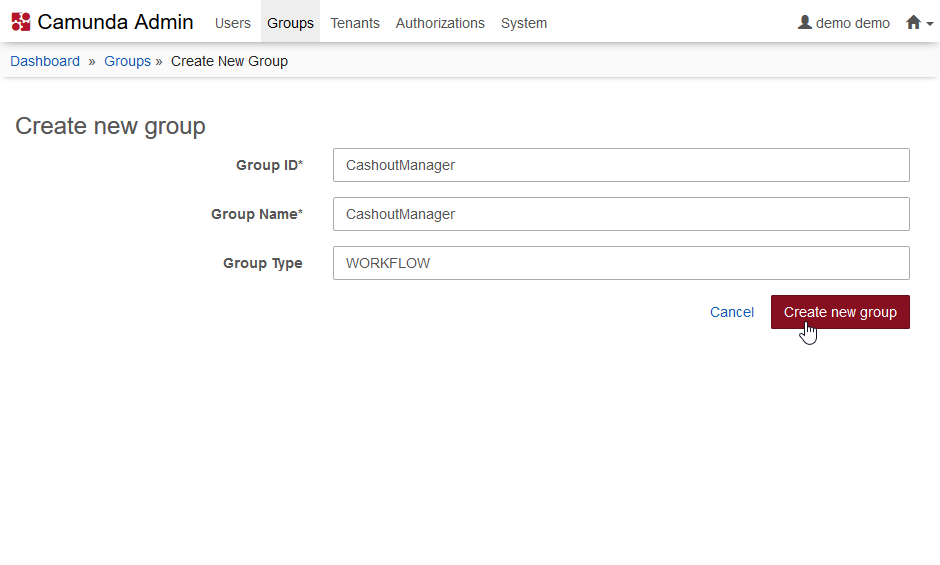The image size is (940, 565).
Task: Select the Group Type field containing WORKFLOW
Action: (x=621, y=263)
